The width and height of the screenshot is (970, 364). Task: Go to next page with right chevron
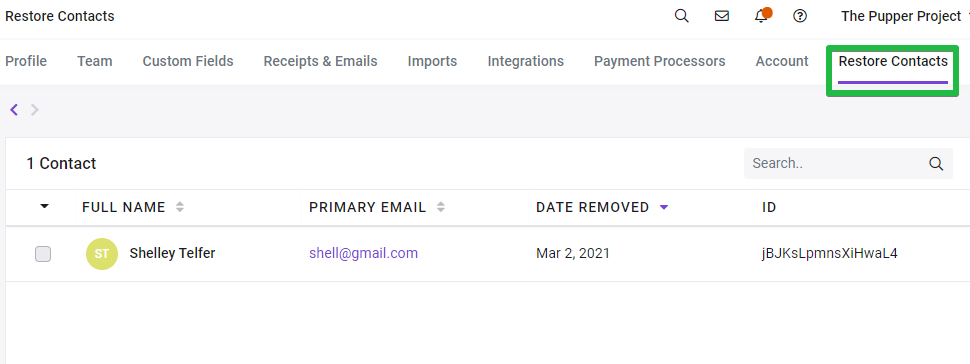(35, 110)
